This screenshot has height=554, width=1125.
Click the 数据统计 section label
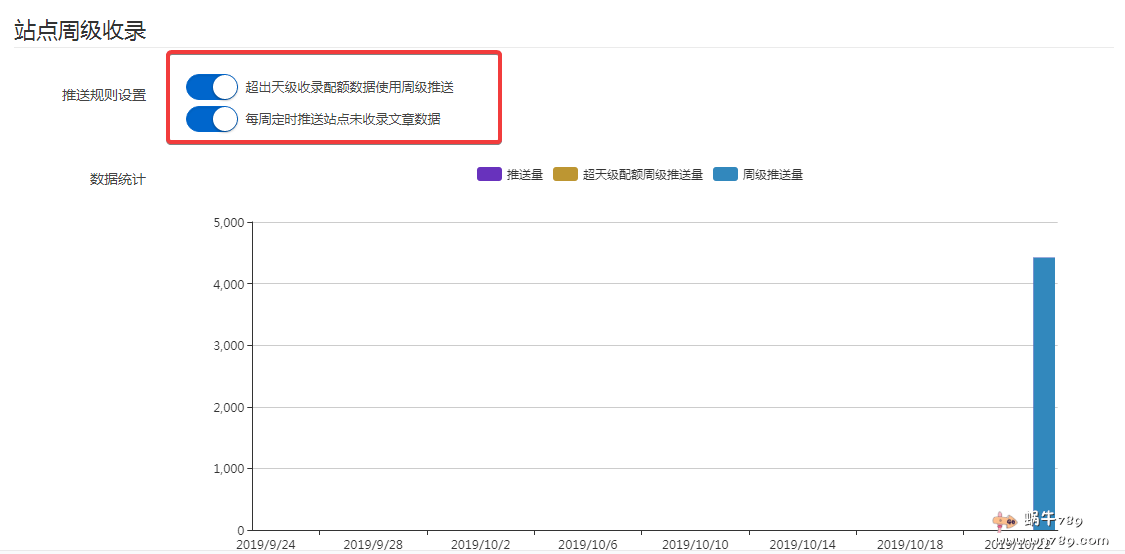[x=118, y=179]
